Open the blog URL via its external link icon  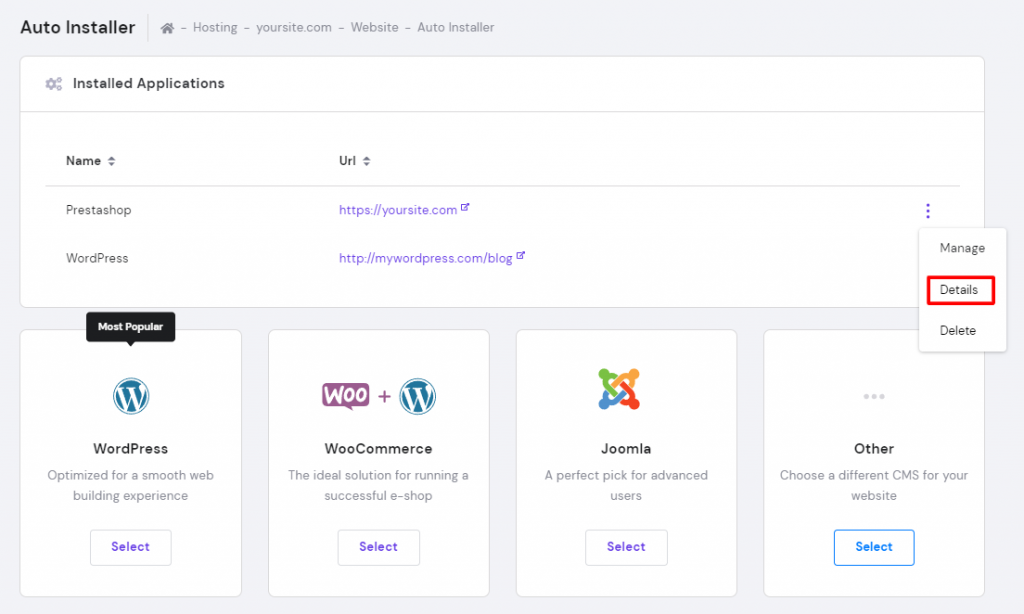pyautogui.click(x=519, y=255)
